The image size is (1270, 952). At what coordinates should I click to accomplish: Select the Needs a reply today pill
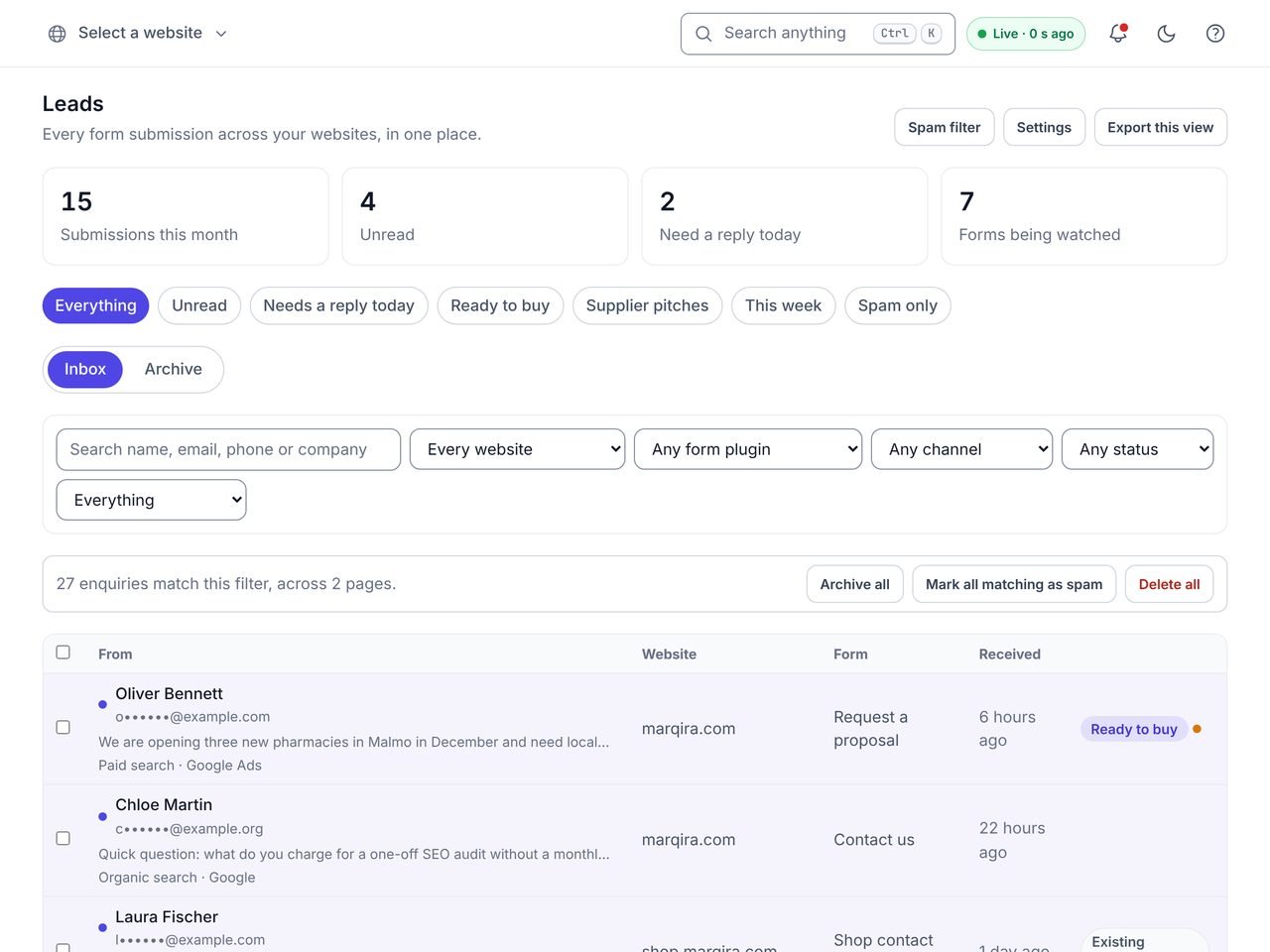338,305
